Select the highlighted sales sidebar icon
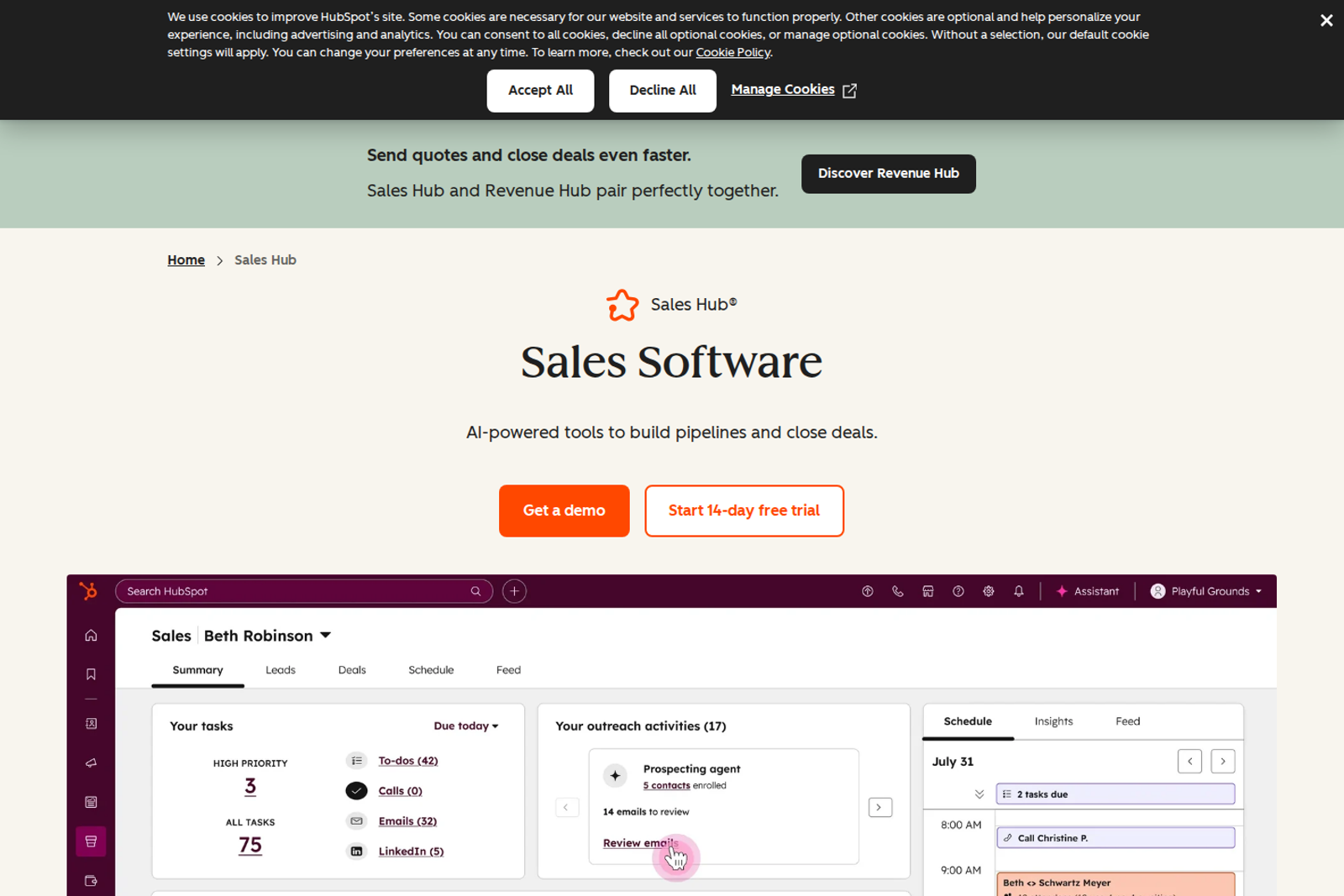The width and height of the screenshot is (1344, 896). click(91, 841)
